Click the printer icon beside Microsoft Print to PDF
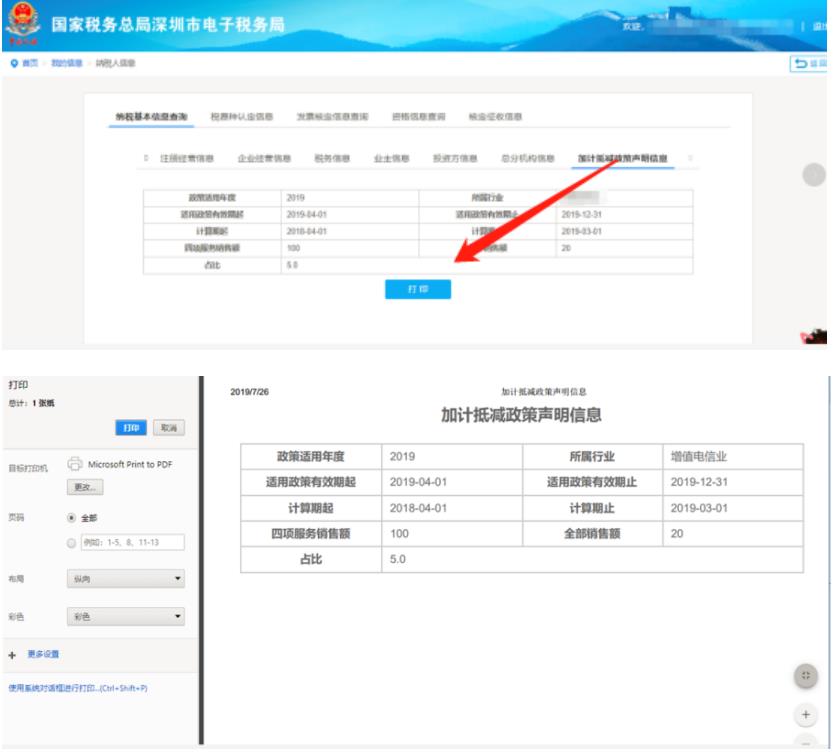Screen dimensions: 840x756 point(75,464)
